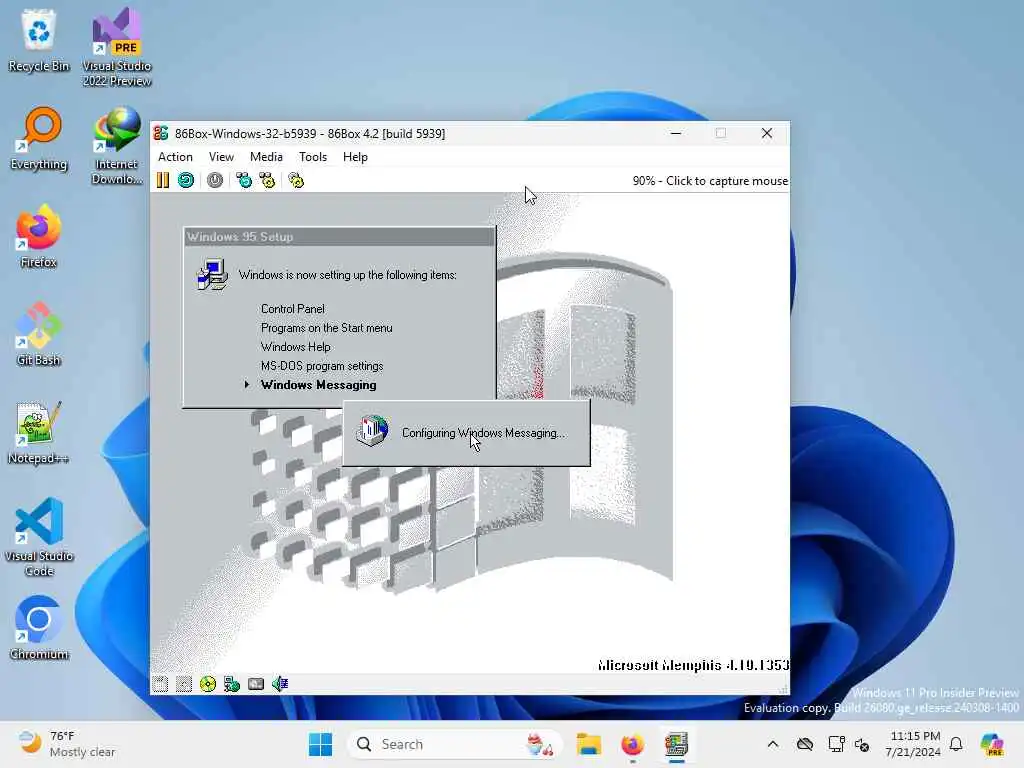Click "Programs on the Start menu" setup item

(x=327, y=328)
